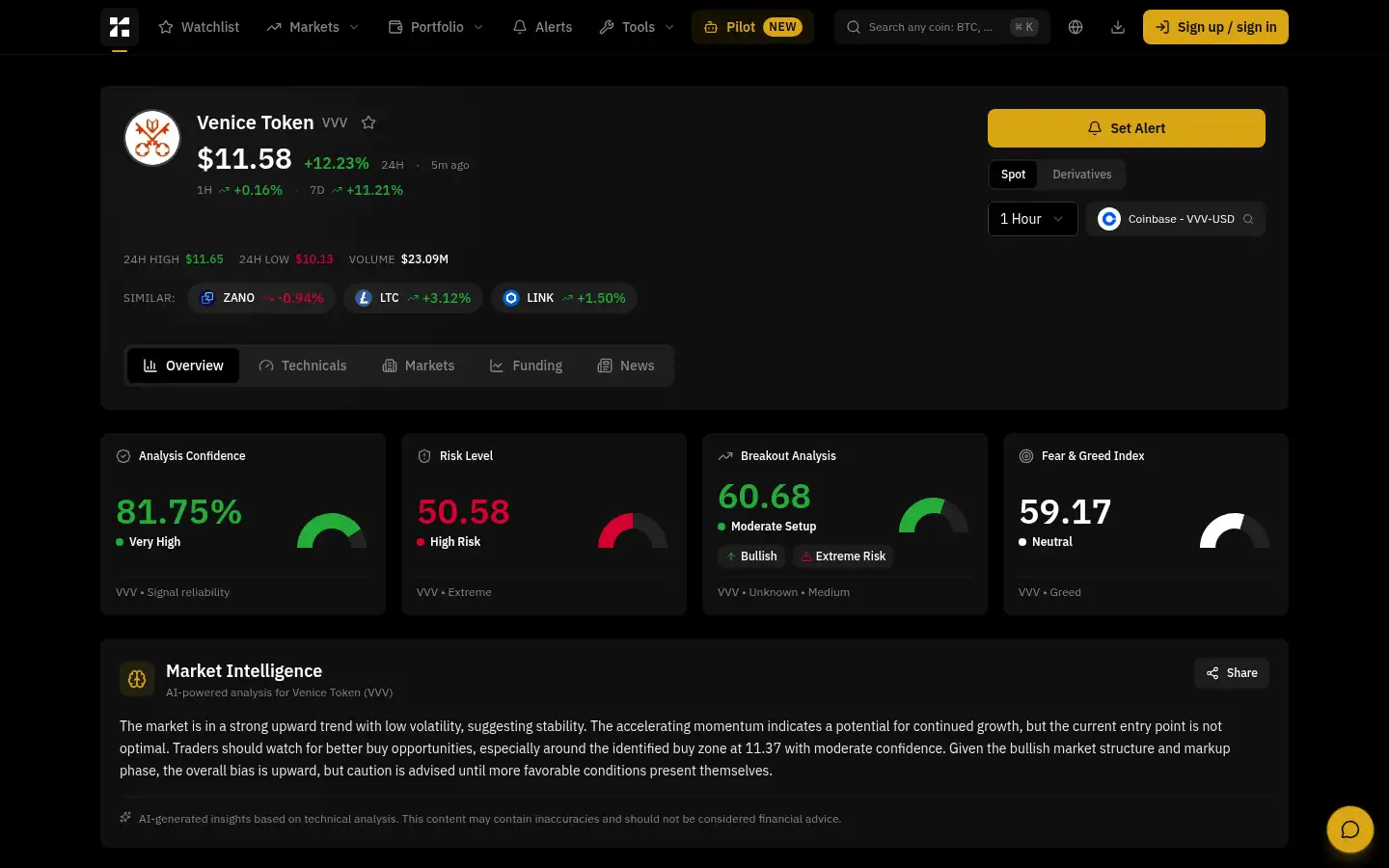The width and height of the screenshot is (1389, 868).
Task: Click the Extreme Risk tag
Action: coord(843,556)
